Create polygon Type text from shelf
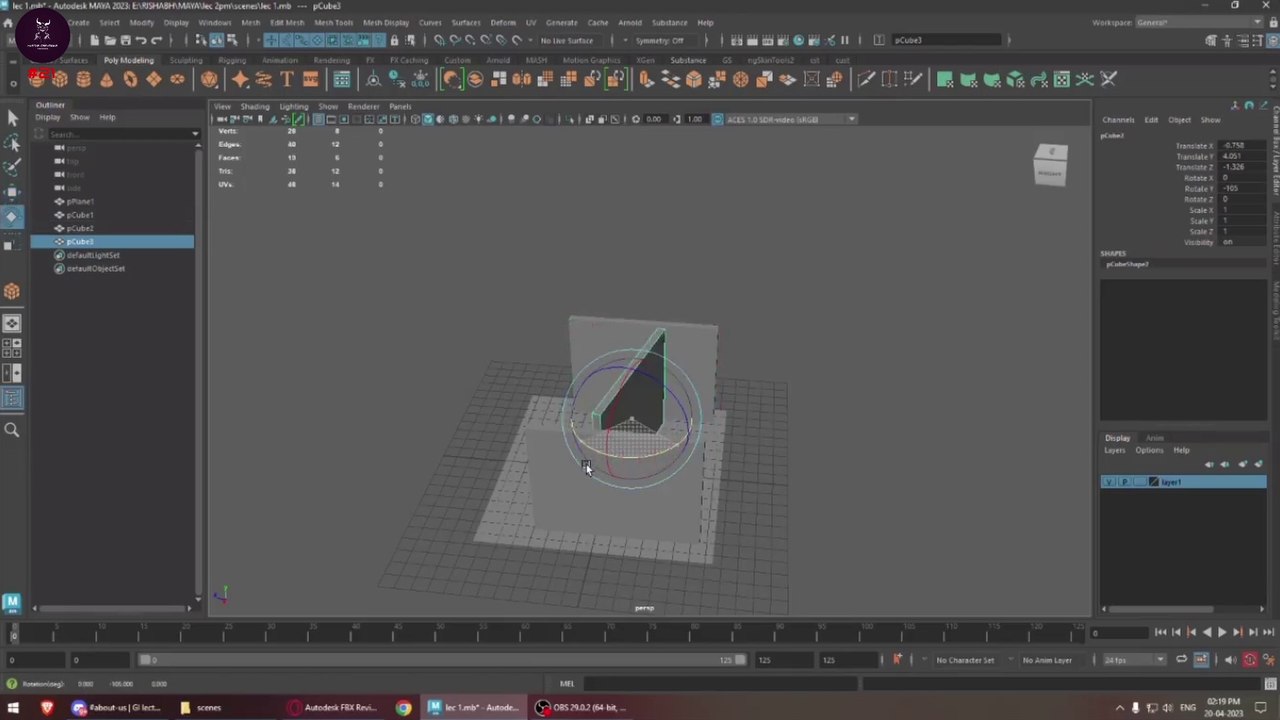Viewport: 1280px width, 720px height. pyautogui.click(x=287, y=80)
